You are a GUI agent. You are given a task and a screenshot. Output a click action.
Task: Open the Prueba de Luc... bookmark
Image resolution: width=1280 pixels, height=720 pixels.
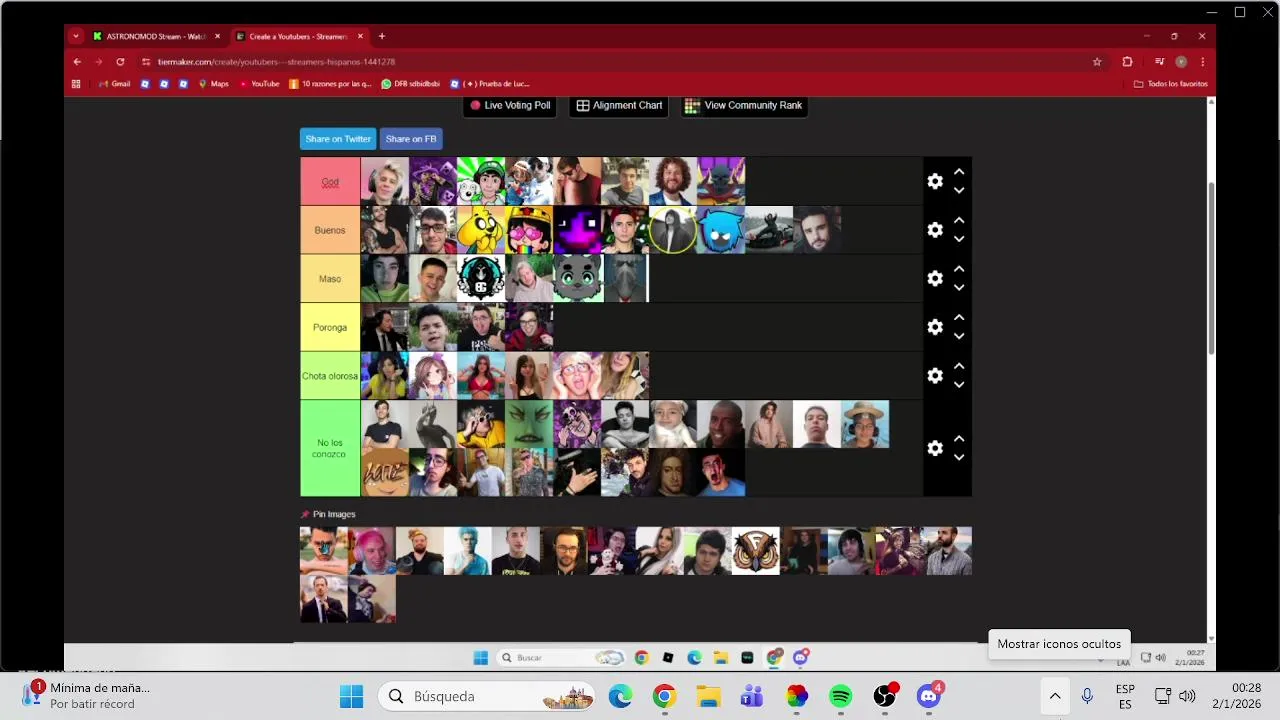click(490, 84)
